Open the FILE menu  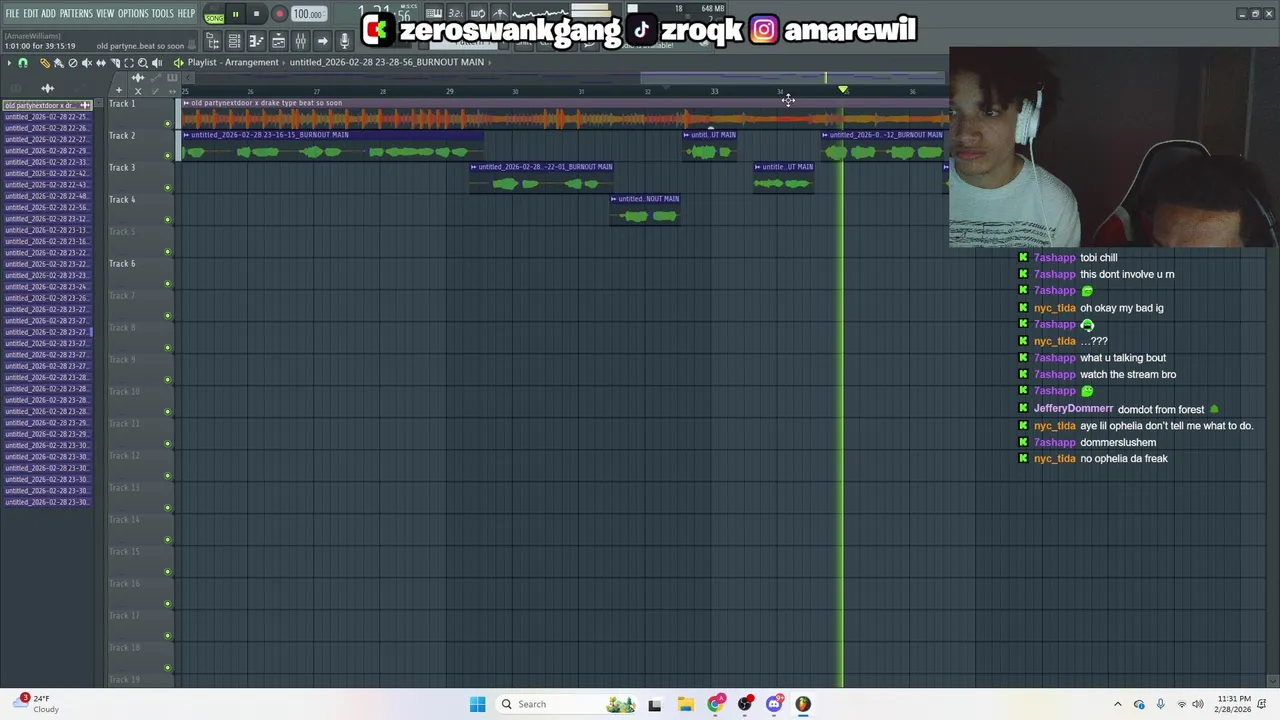click(12, 13)
